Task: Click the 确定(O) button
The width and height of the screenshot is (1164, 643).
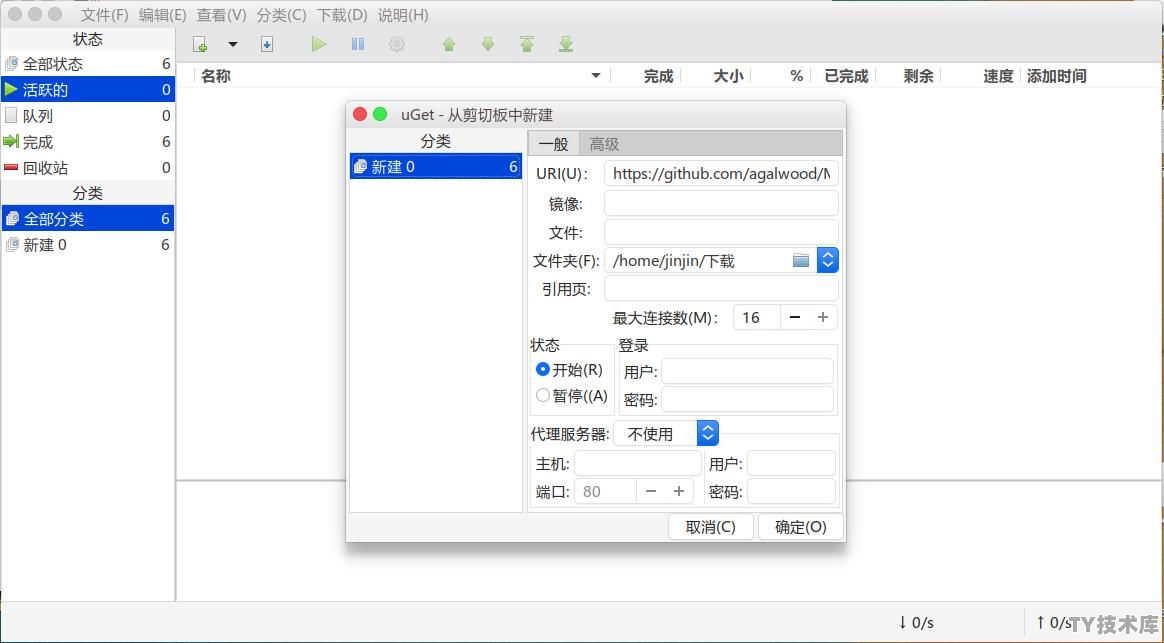Action: click(800, 526)
